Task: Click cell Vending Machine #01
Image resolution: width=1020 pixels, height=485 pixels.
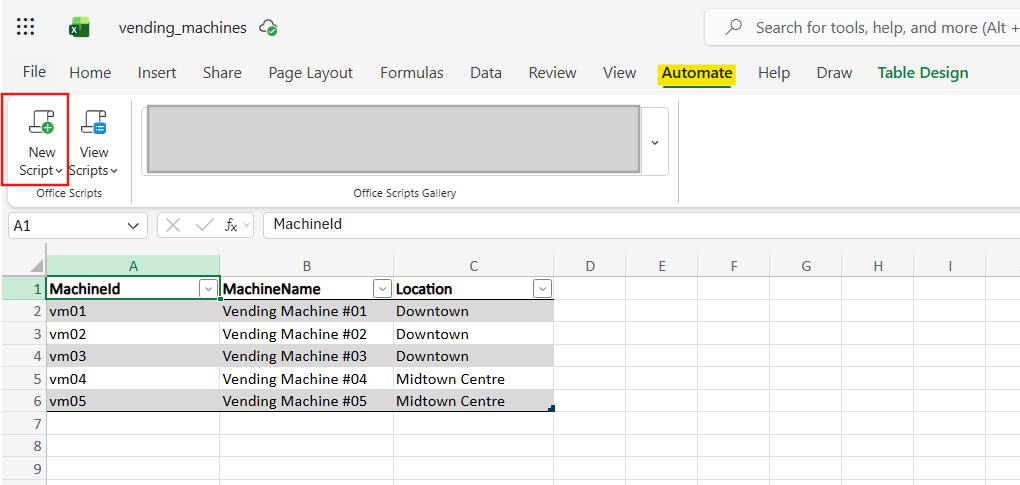Action: tap(306, 311)
